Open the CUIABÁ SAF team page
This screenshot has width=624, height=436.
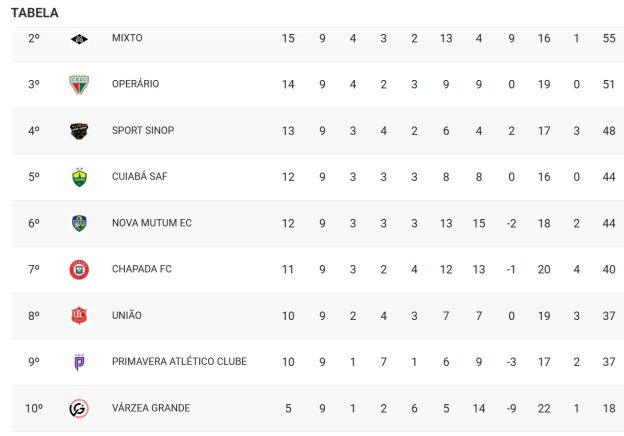(x=139, y=177)
